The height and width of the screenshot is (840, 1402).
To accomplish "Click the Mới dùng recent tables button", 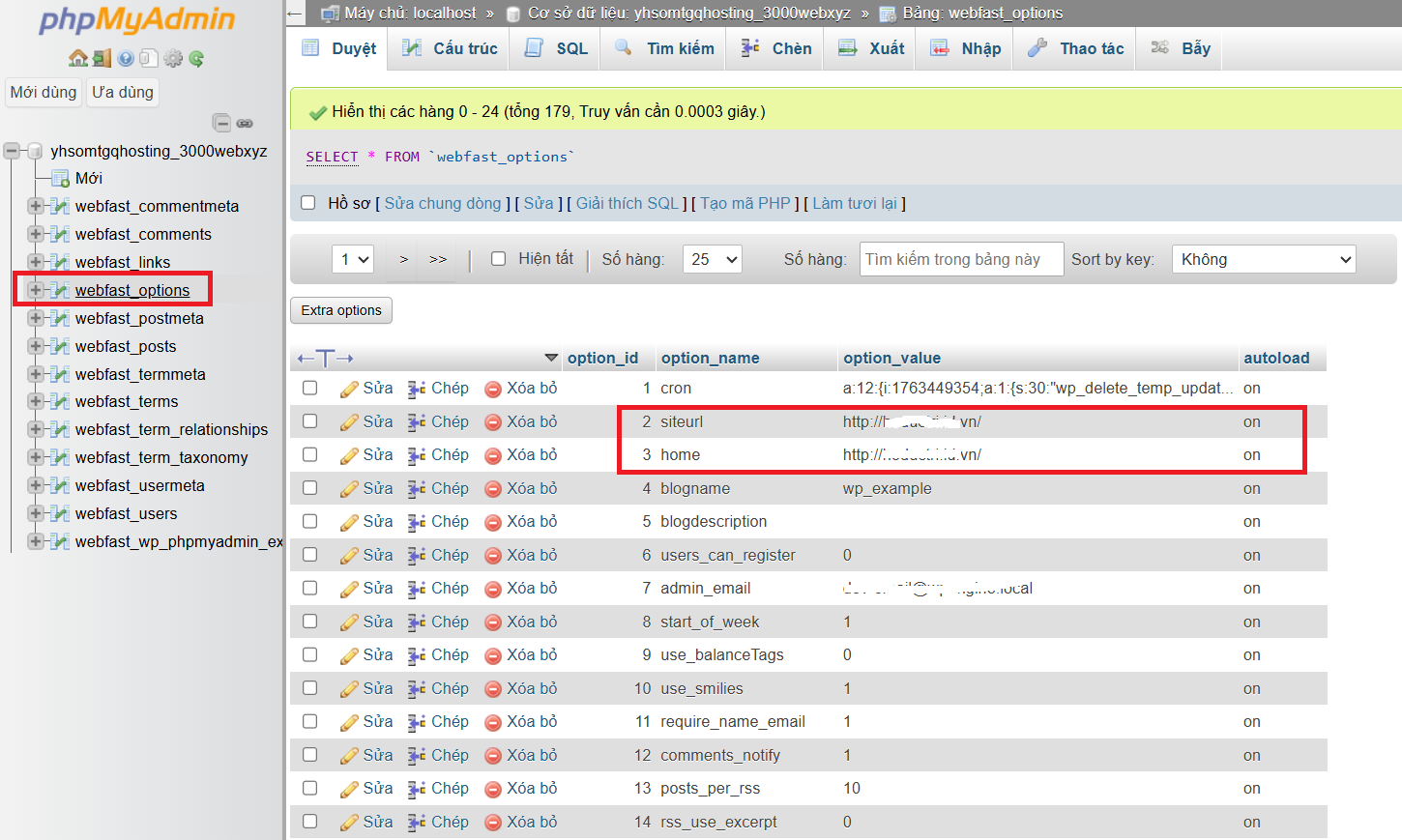I will point(44,92).
